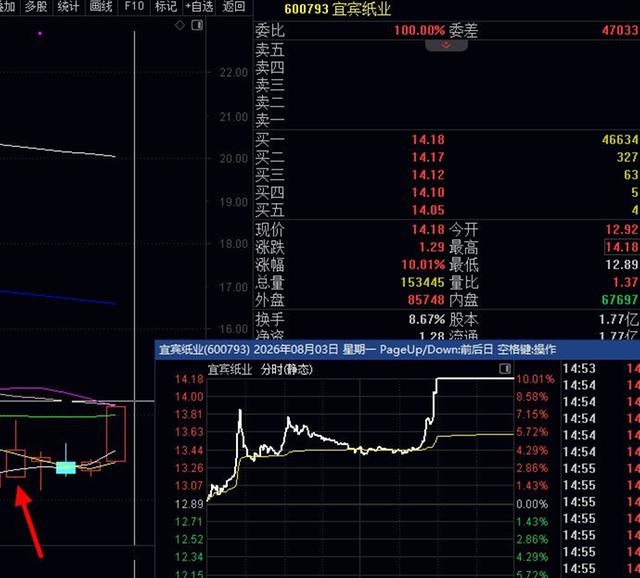Open the 统计 statistics tool

click(68, 7)
